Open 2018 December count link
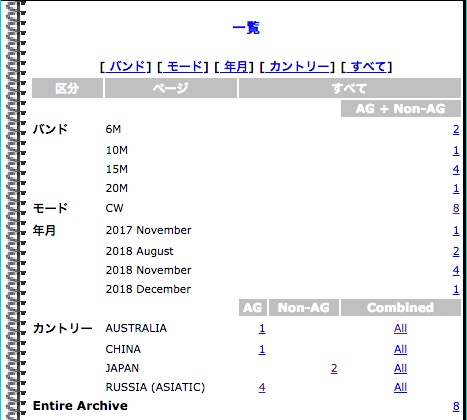This screenshot has width=467, height=420. point(456,289)
